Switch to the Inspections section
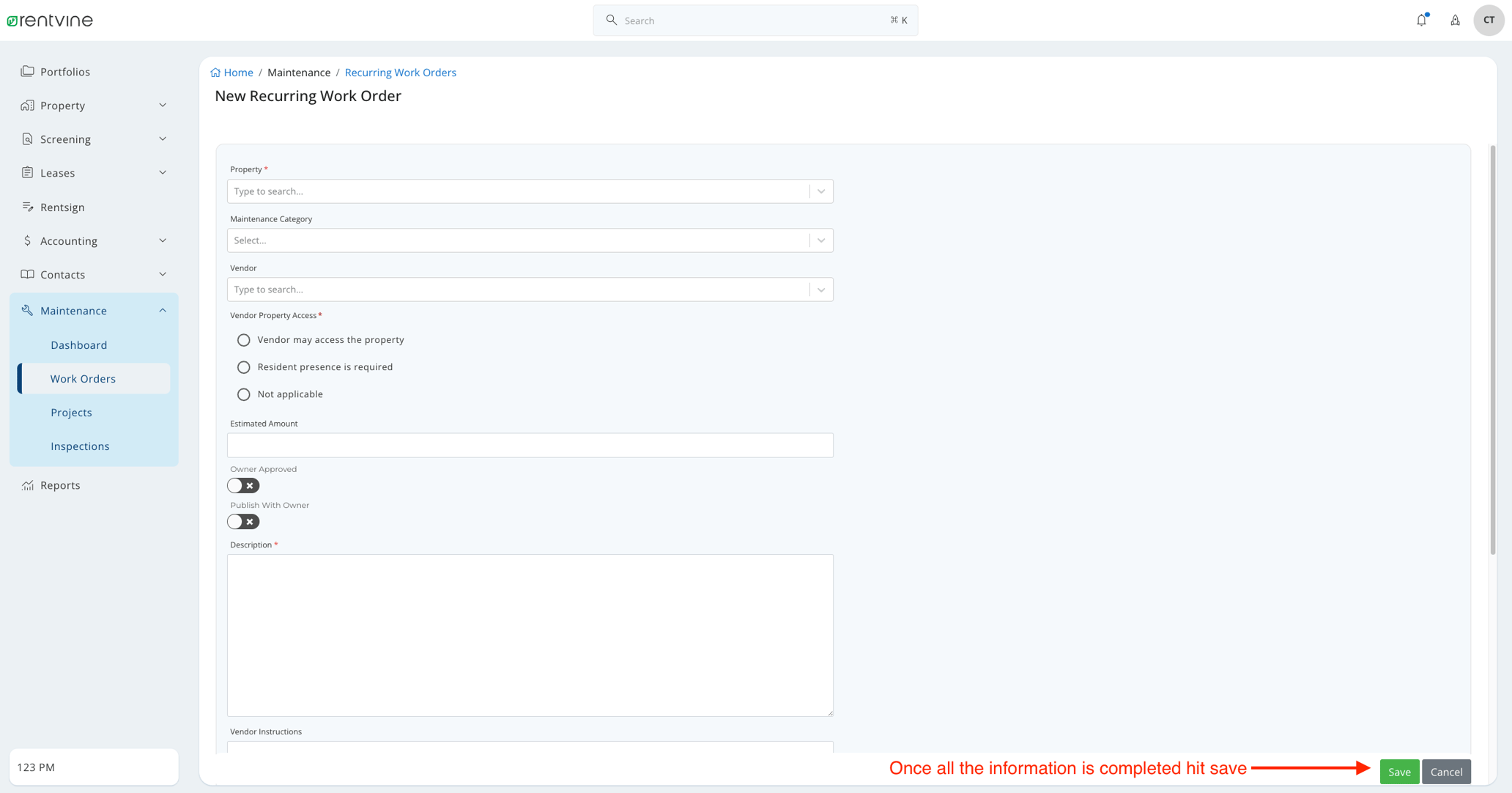Screen dimensions: 1512x793 (x=80, y=446)
